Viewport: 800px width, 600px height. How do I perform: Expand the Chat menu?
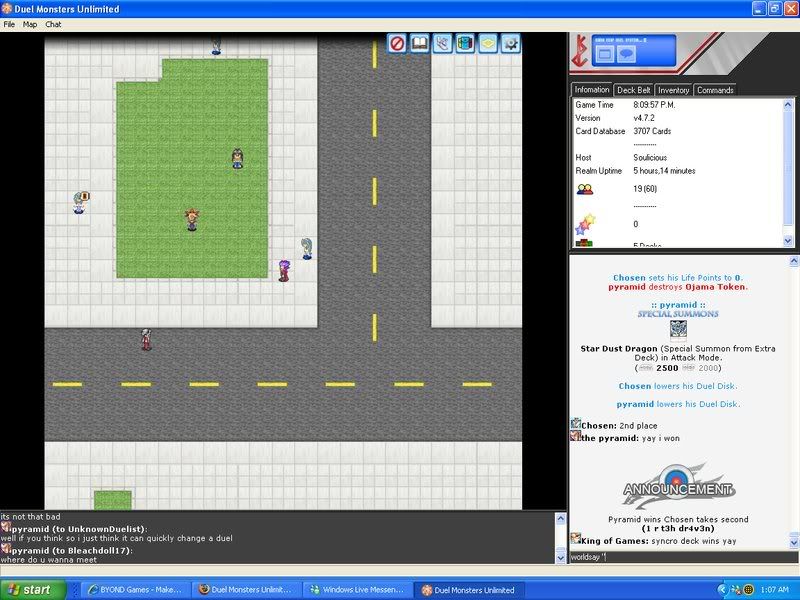pyautogui.click(x=53, y=24)
